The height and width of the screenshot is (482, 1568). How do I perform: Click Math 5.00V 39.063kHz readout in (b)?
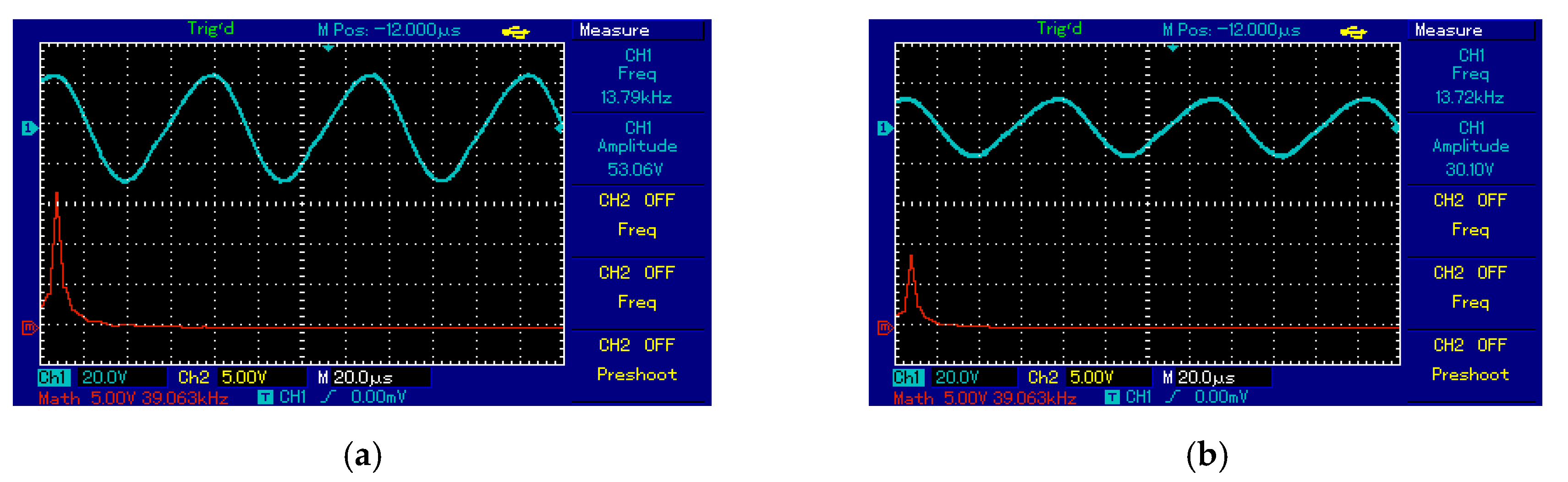(x=985, y=398)
